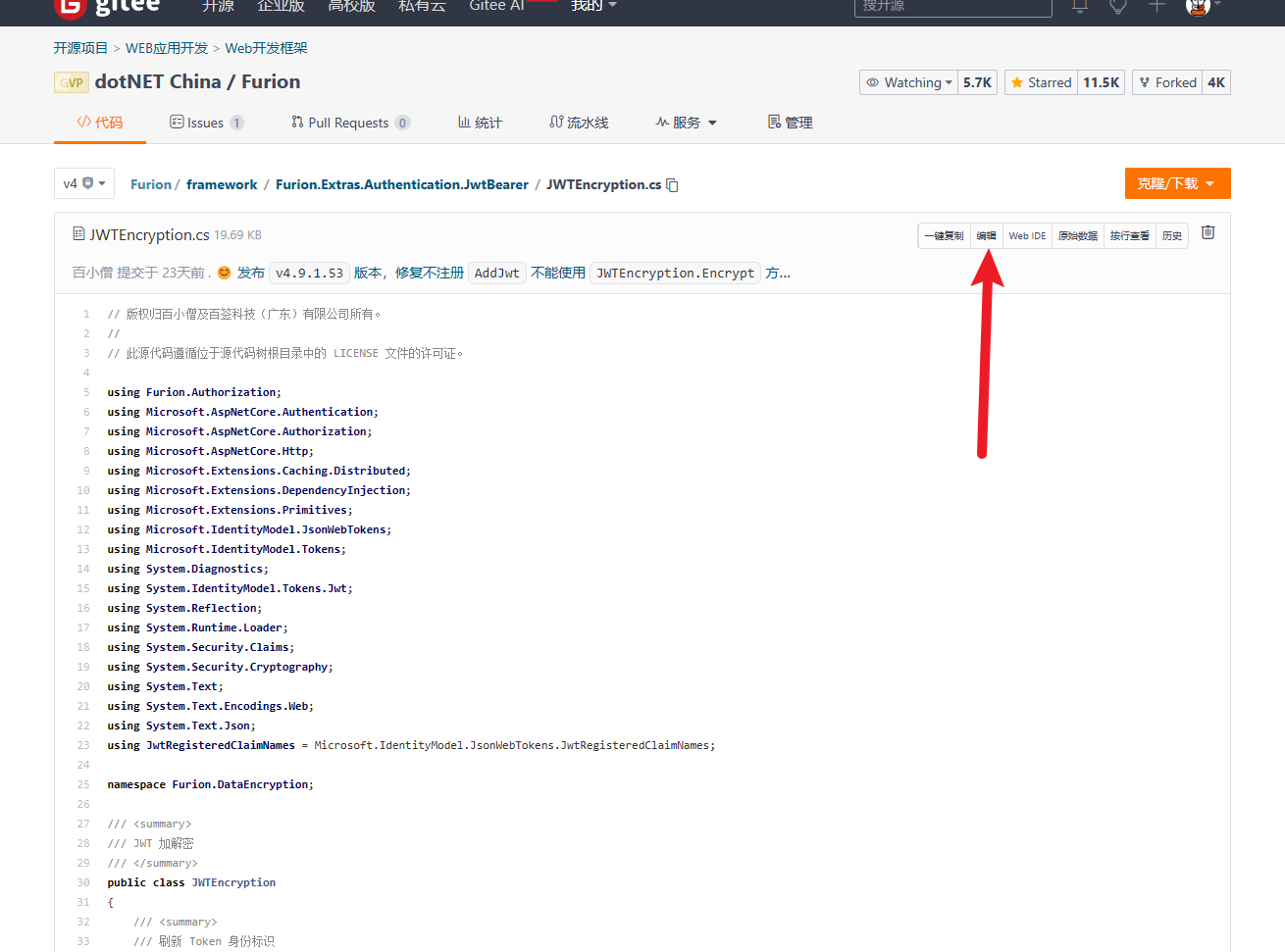Image resolution: width=1285 pixels, height=952 pixels.
Task: Click line number 25
Action: coord(83,784)
